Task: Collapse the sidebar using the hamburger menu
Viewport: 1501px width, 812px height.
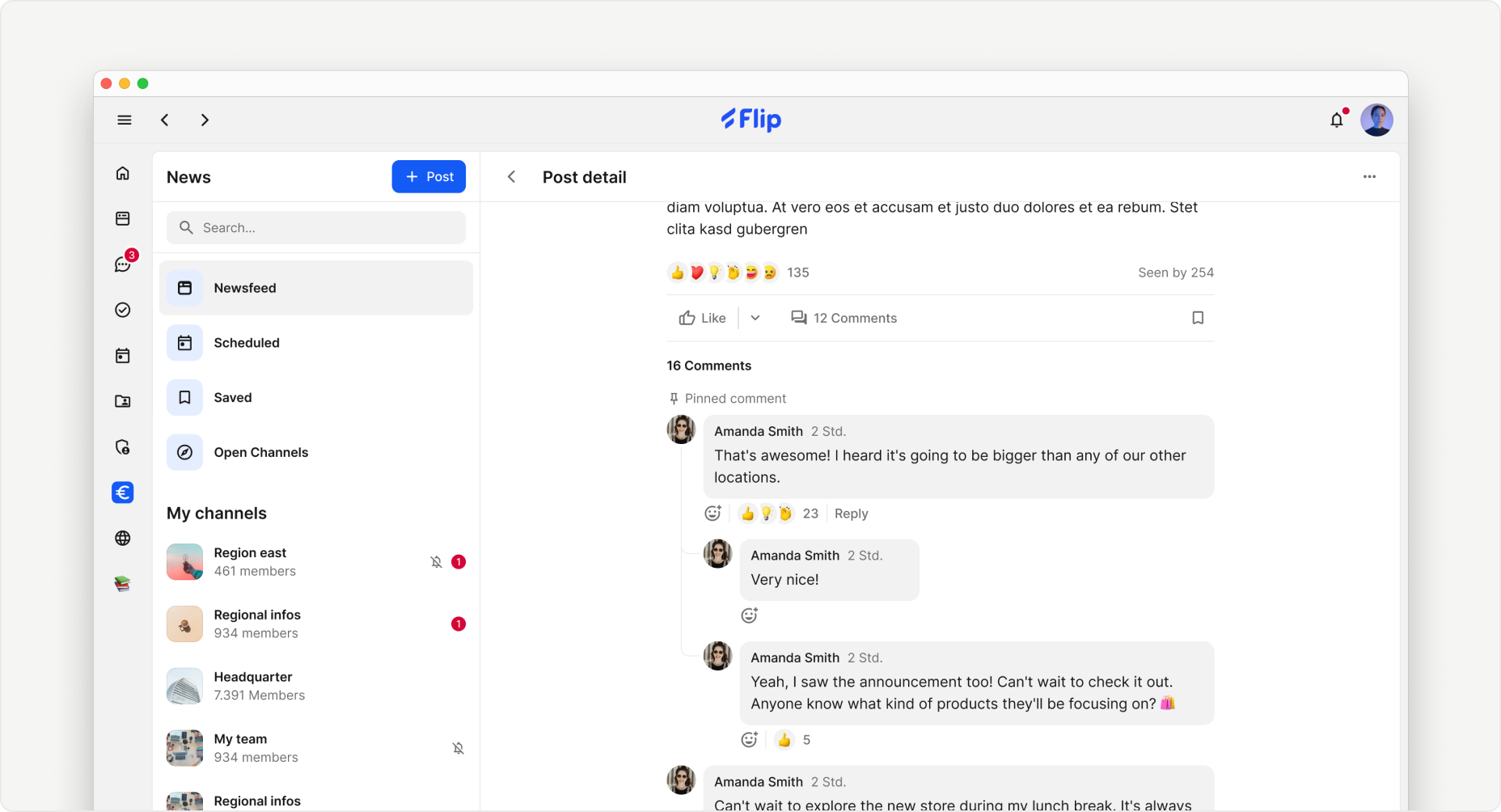Action: [x=125, y=120]
